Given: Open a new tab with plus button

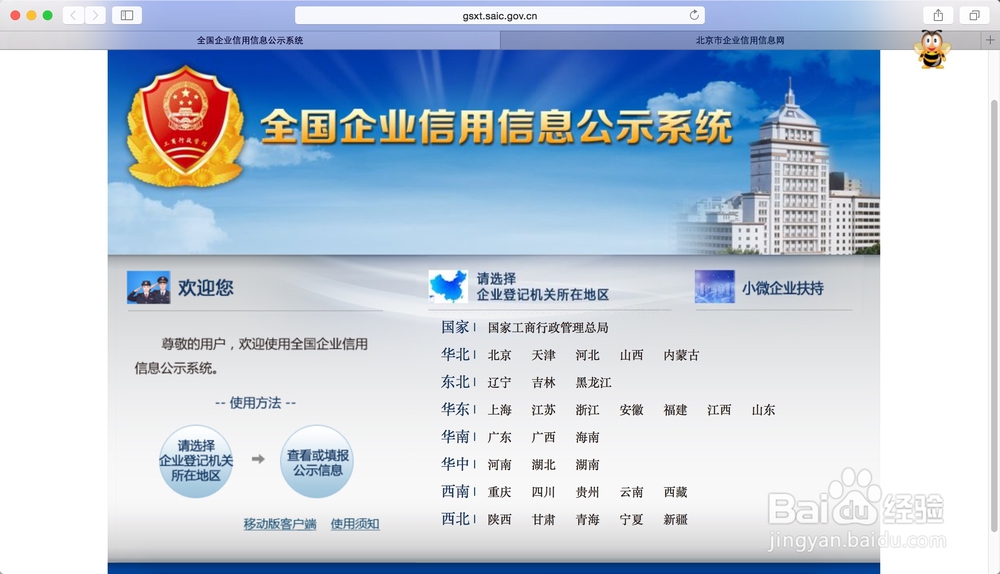Looking at the screenshot, I should coord(990,40).
